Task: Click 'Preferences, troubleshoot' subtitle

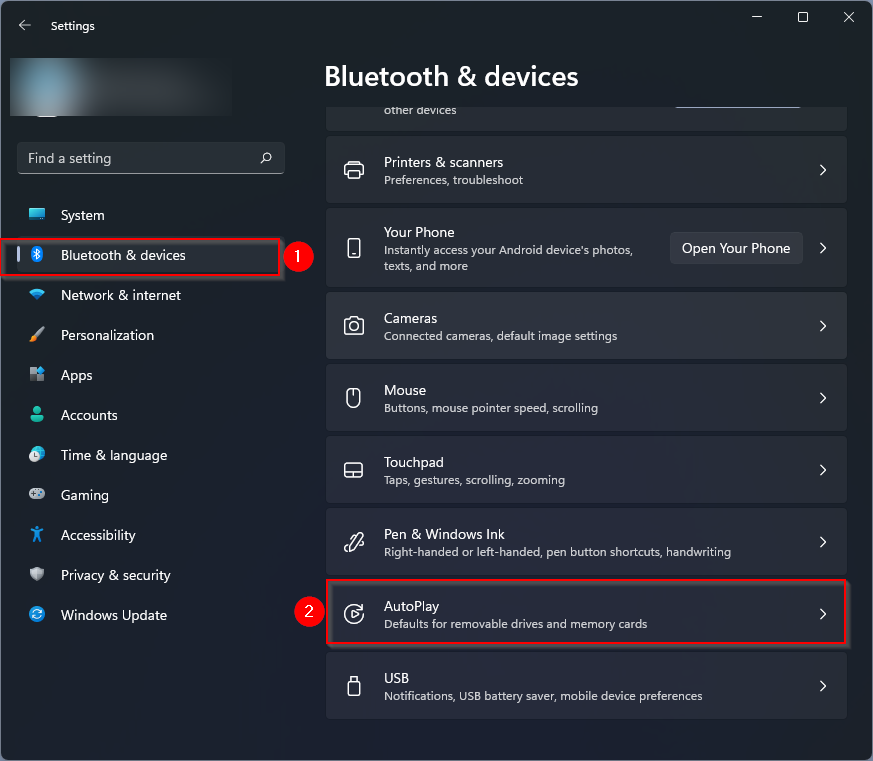Action: click(x=453, y=180)
